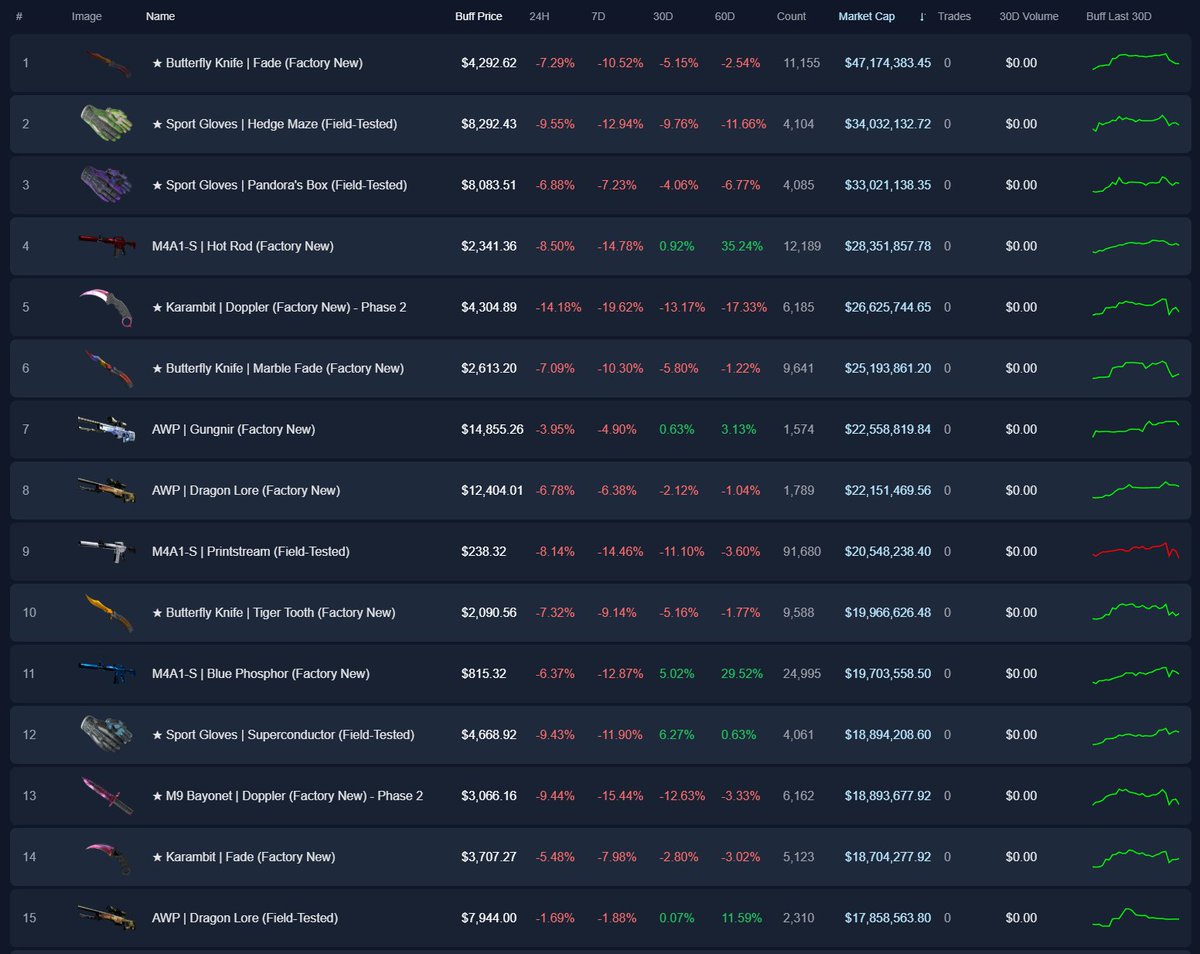Select the $8,292.43 Hedge Maze price

pos(489,124)
